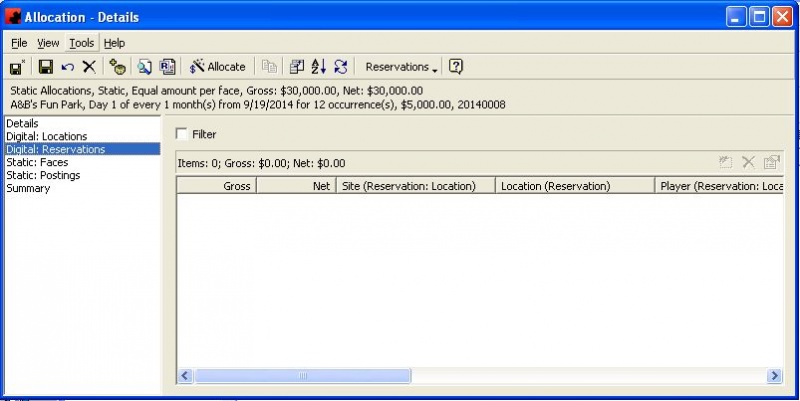This screenshot has width=800, height=401.
Task: Open the View menu
Action: [x=48, y=43]
